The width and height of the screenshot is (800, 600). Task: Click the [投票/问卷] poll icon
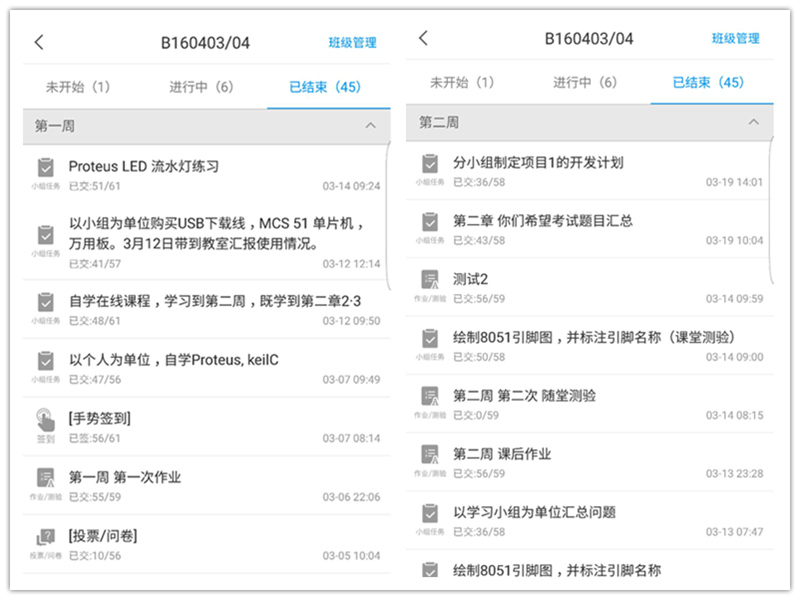pos(45,537)
